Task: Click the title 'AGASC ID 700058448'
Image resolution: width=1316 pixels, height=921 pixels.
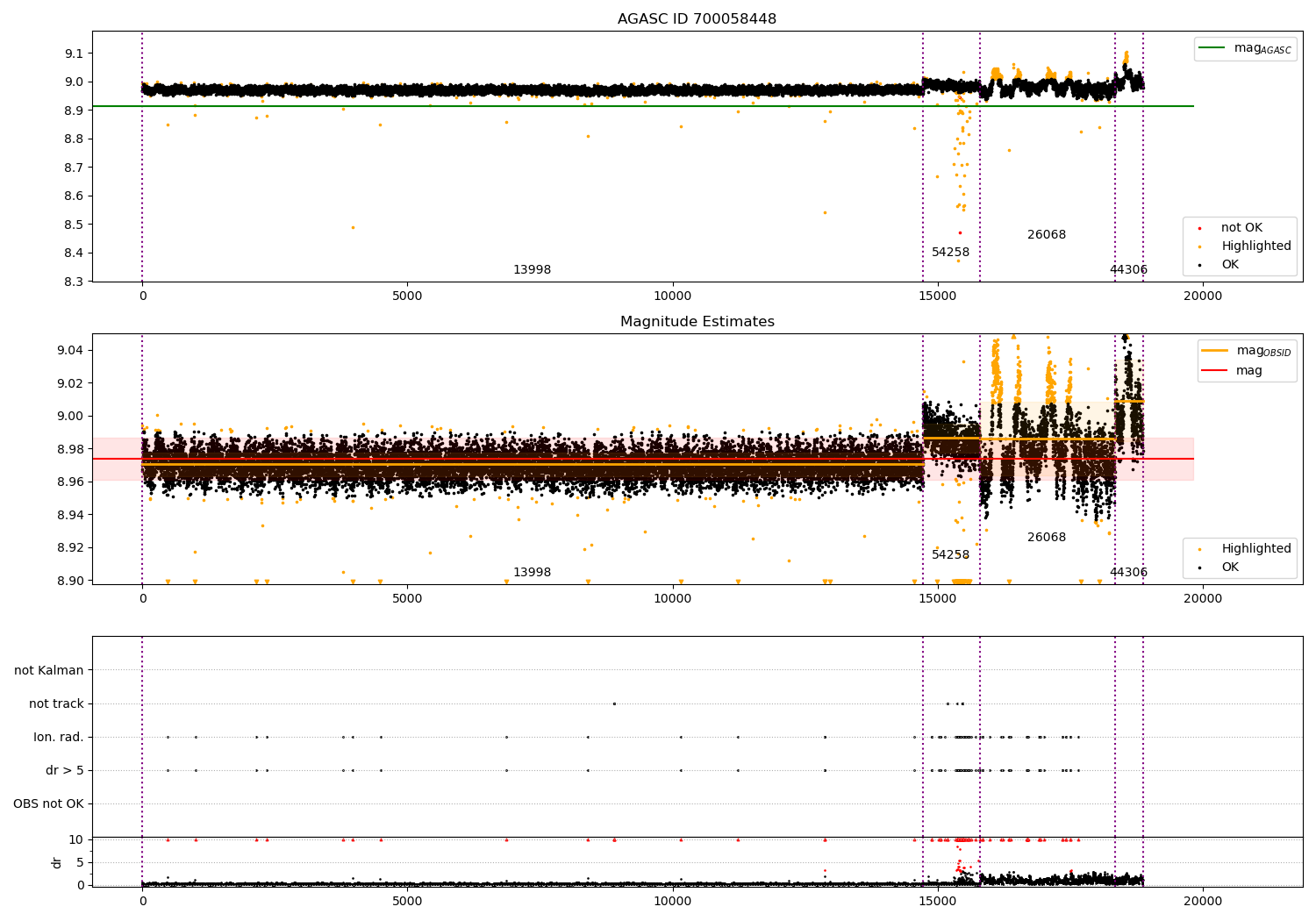Action: point(697,19)
